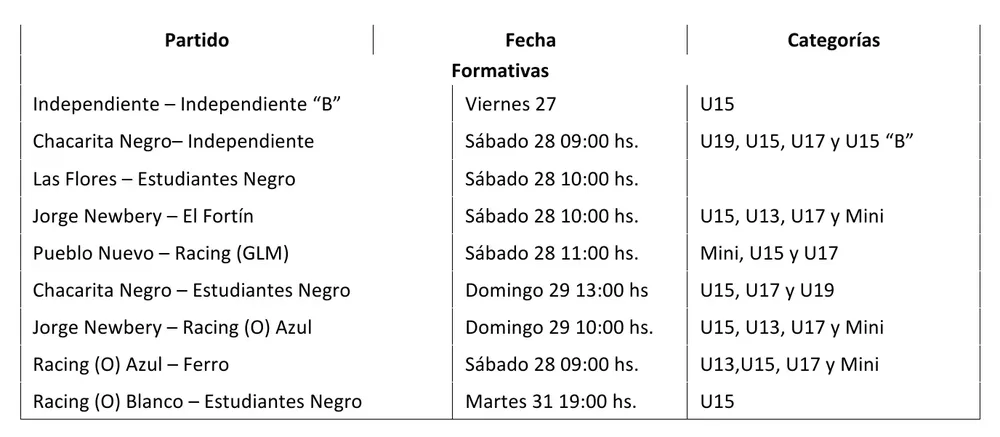Select the Formativas section heading
This screenshot has width=1000, height=437.
click(x=499, y=71)
